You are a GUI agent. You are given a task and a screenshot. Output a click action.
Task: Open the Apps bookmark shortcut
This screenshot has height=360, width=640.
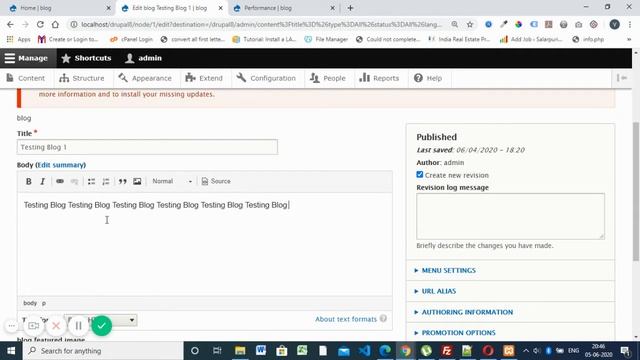pos(18,39)
